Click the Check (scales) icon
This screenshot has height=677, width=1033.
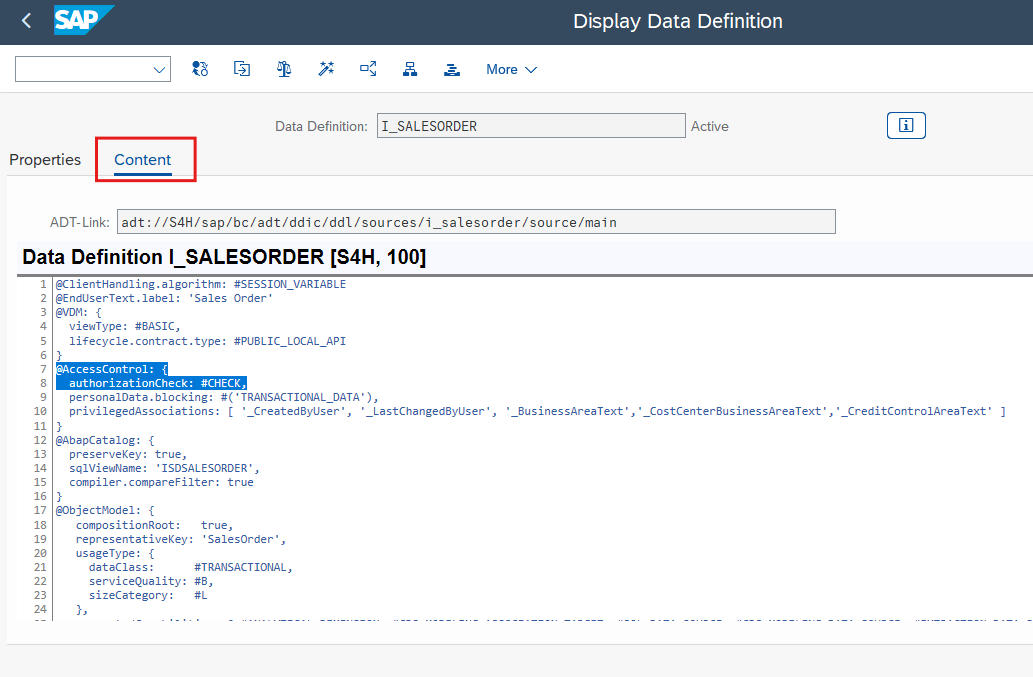[x=284, y=69]
